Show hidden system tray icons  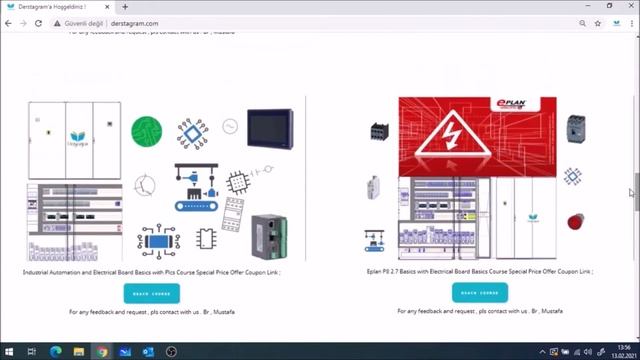542,352
